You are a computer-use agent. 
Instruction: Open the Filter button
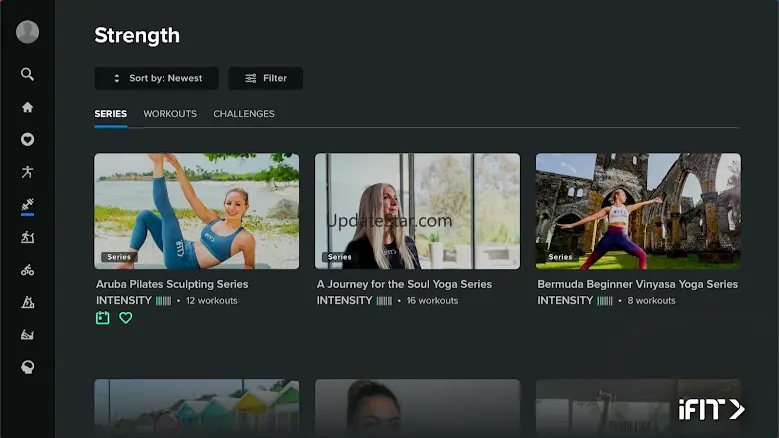click(x=266, y=78)
